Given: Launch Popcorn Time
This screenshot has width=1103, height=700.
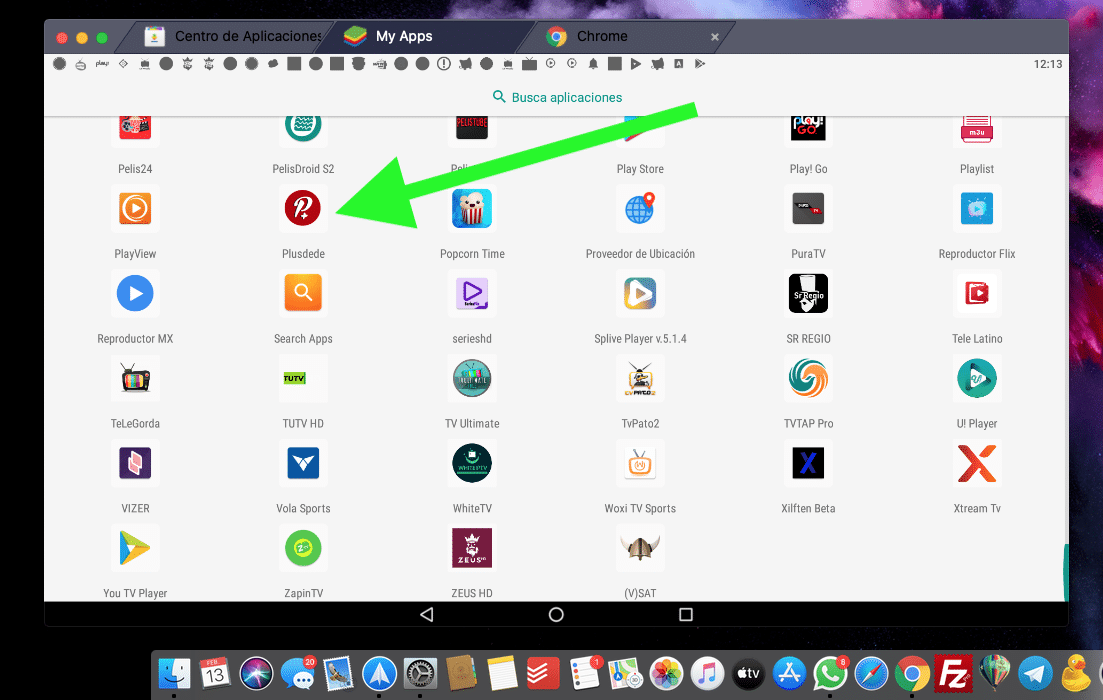Looking at the screenshot, I should pos(471,209).
